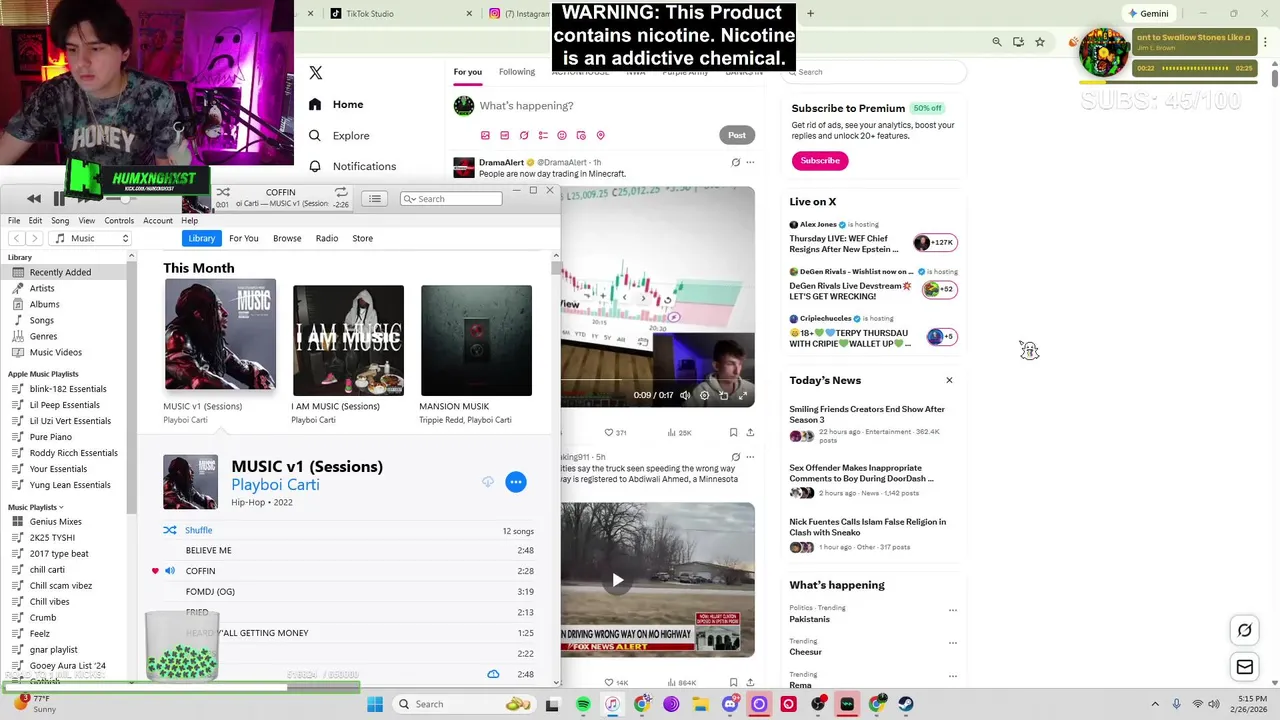
Task: Open File Explorer from the taskbar
Action: click(x=700, y=704)
